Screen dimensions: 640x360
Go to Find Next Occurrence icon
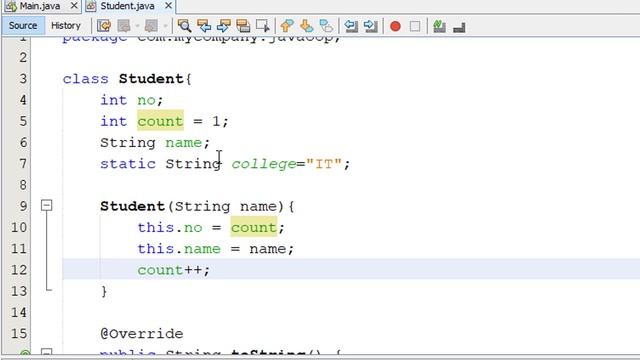coord(223,26)
